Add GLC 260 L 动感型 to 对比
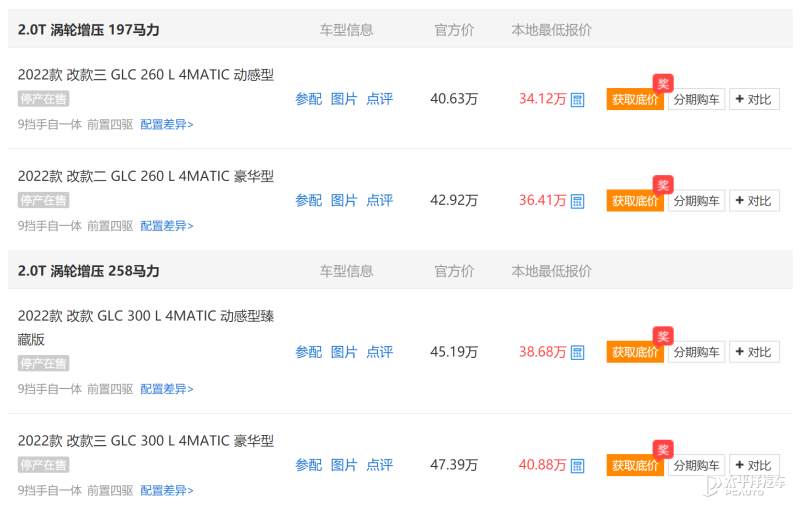 pos(754,100)
